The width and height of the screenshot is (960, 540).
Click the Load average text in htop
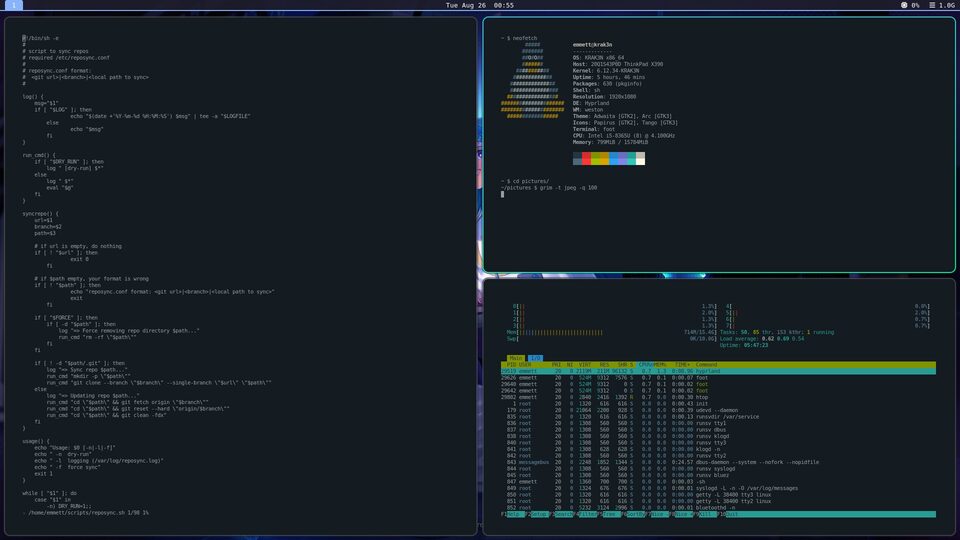click(x=762, y=339)
